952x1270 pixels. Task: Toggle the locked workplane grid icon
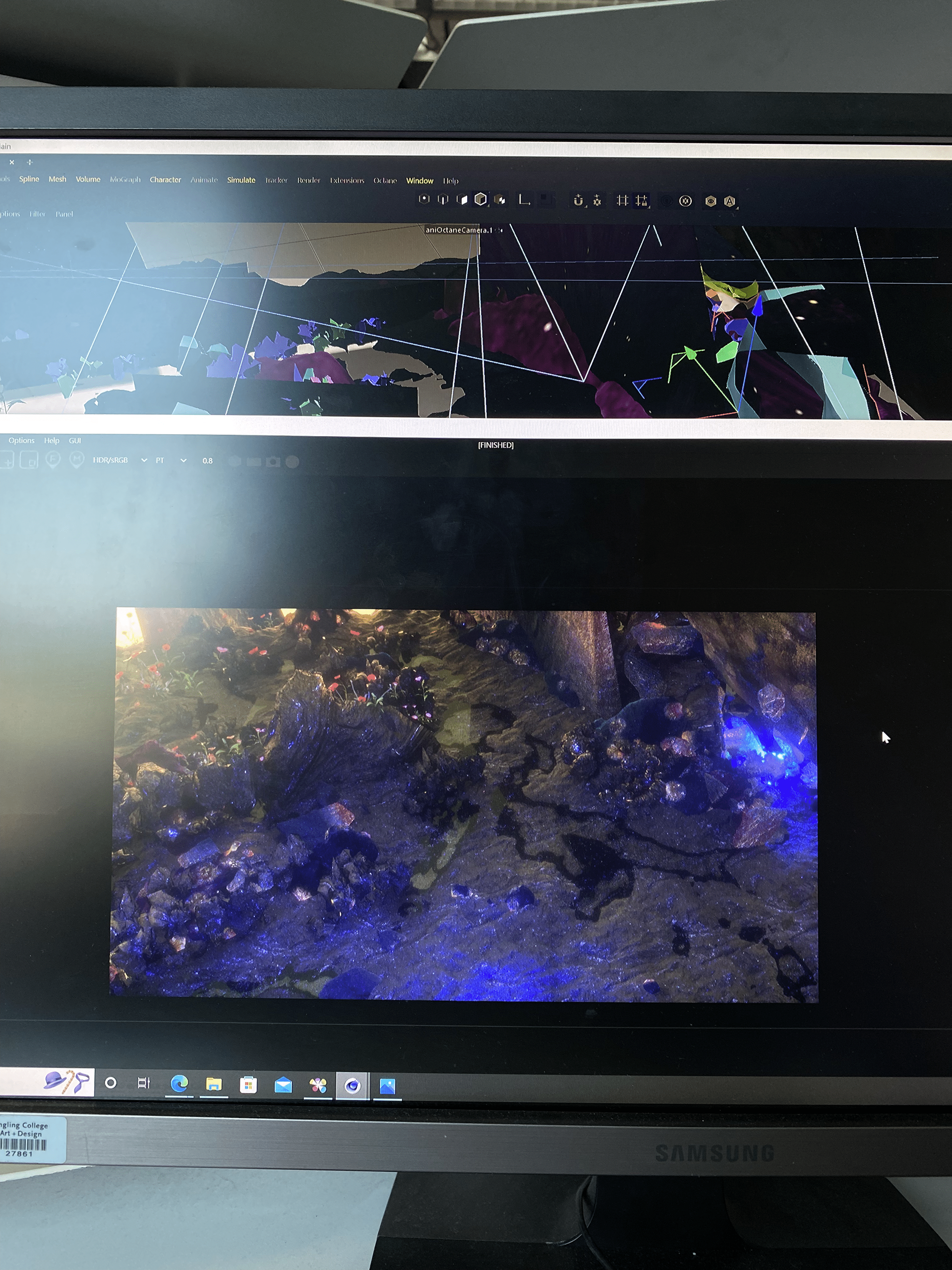pos(642,200)
